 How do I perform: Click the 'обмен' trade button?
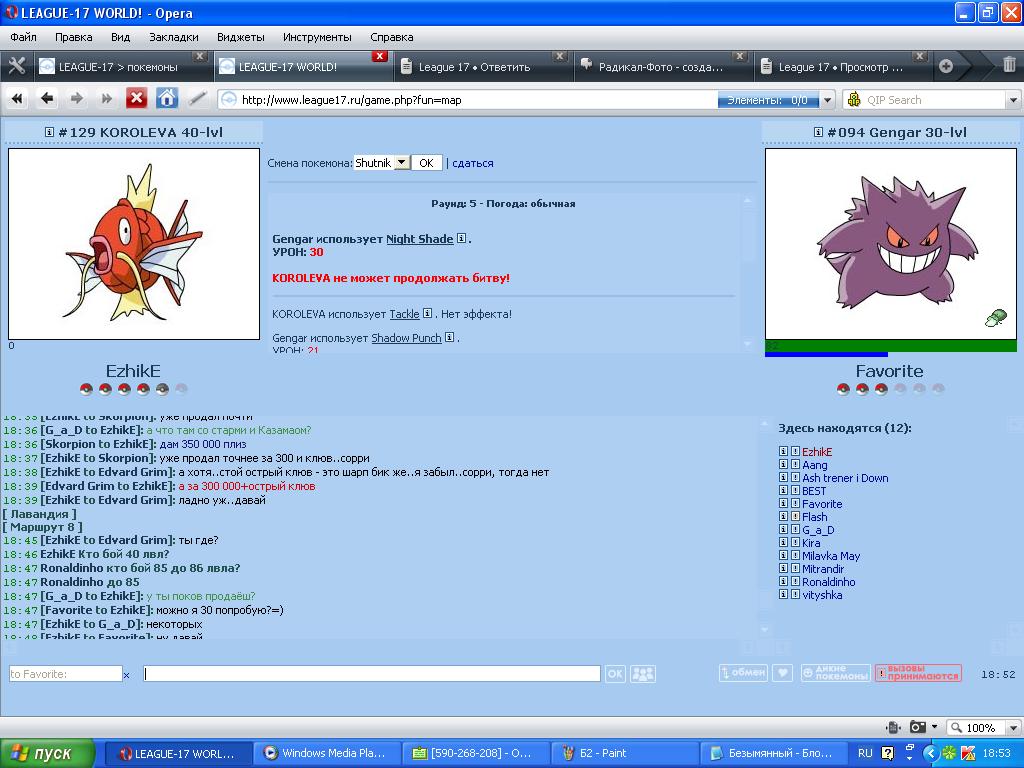tap(743, 673)
